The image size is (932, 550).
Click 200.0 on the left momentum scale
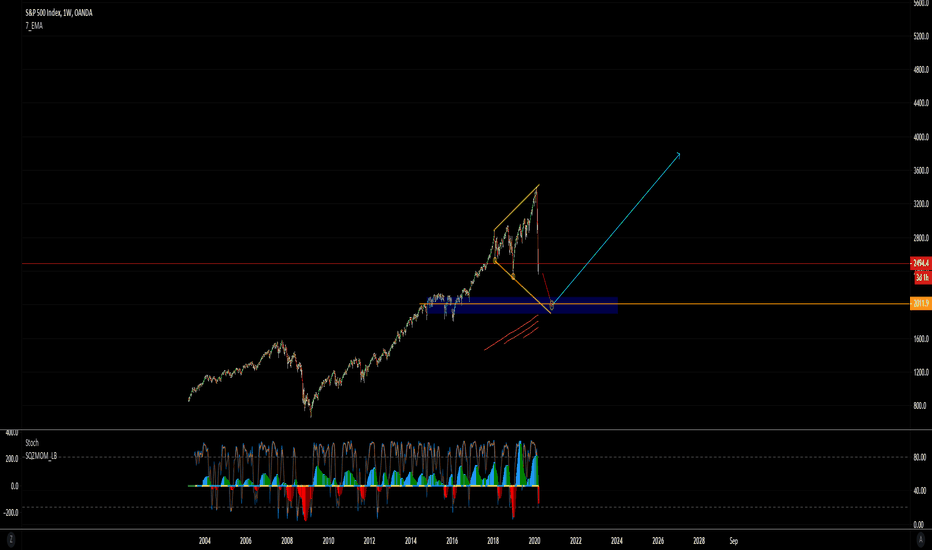(x=12, y=459)
